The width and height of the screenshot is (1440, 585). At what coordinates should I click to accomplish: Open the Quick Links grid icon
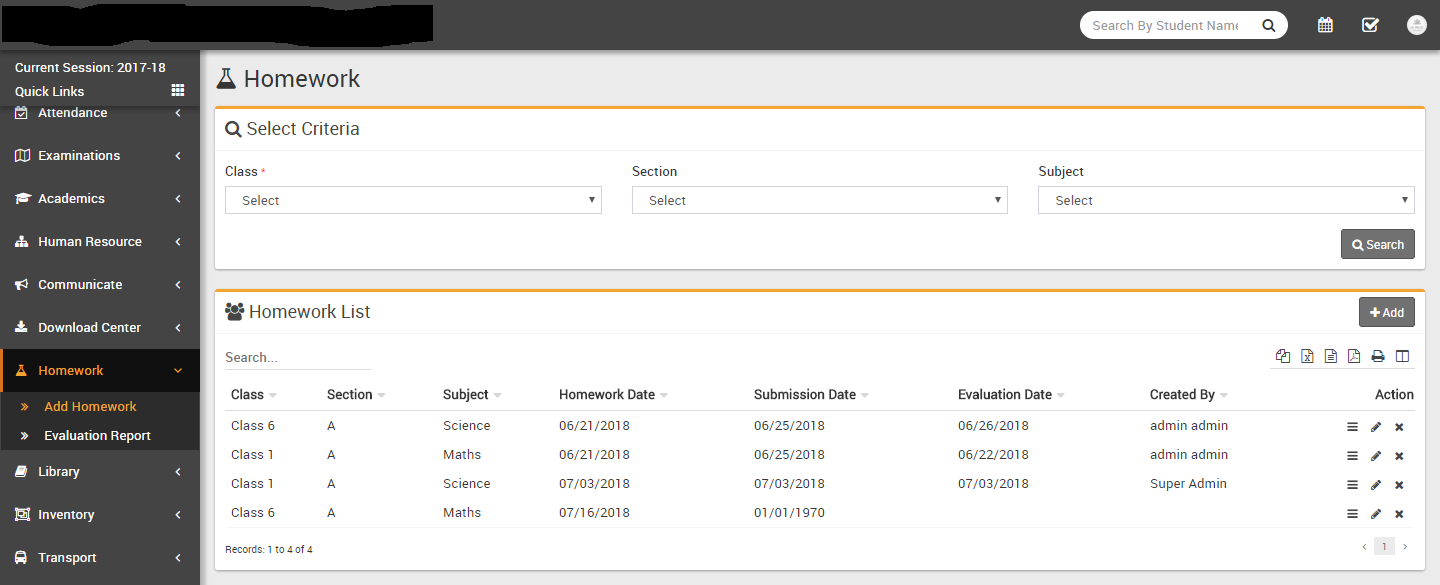(x=178, y=91)
